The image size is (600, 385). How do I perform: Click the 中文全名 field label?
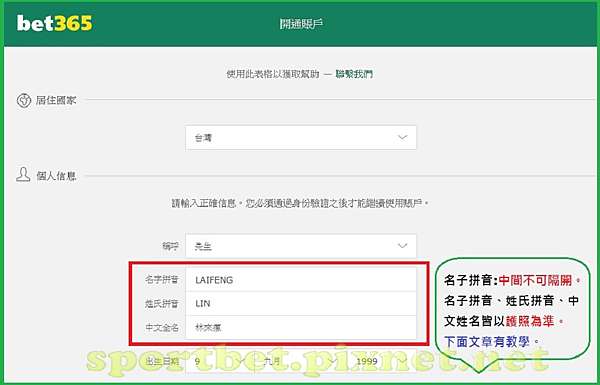tap(162, 328)
